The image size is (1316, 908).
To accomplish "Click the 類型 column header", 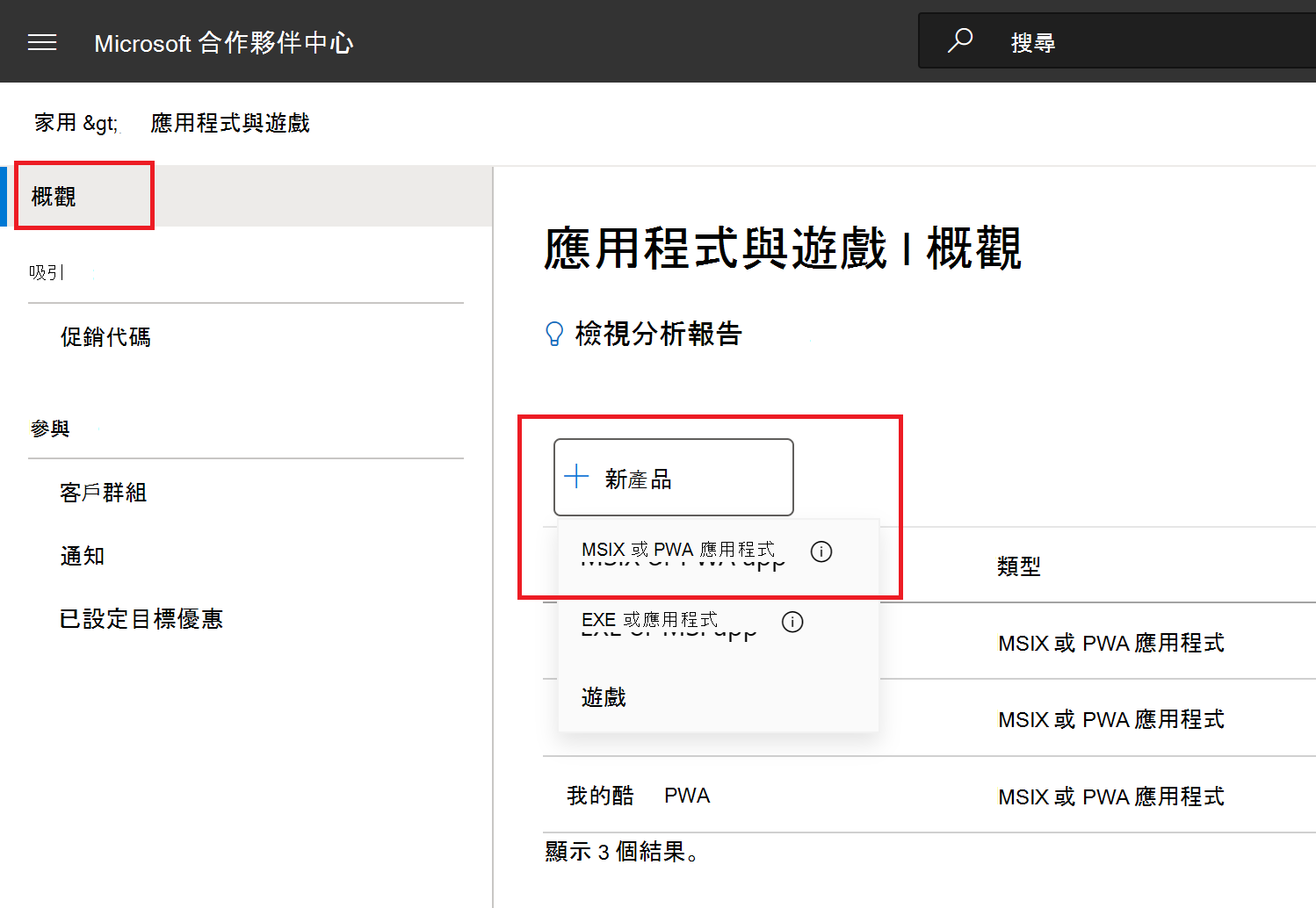I will (x=1019, y=566).
